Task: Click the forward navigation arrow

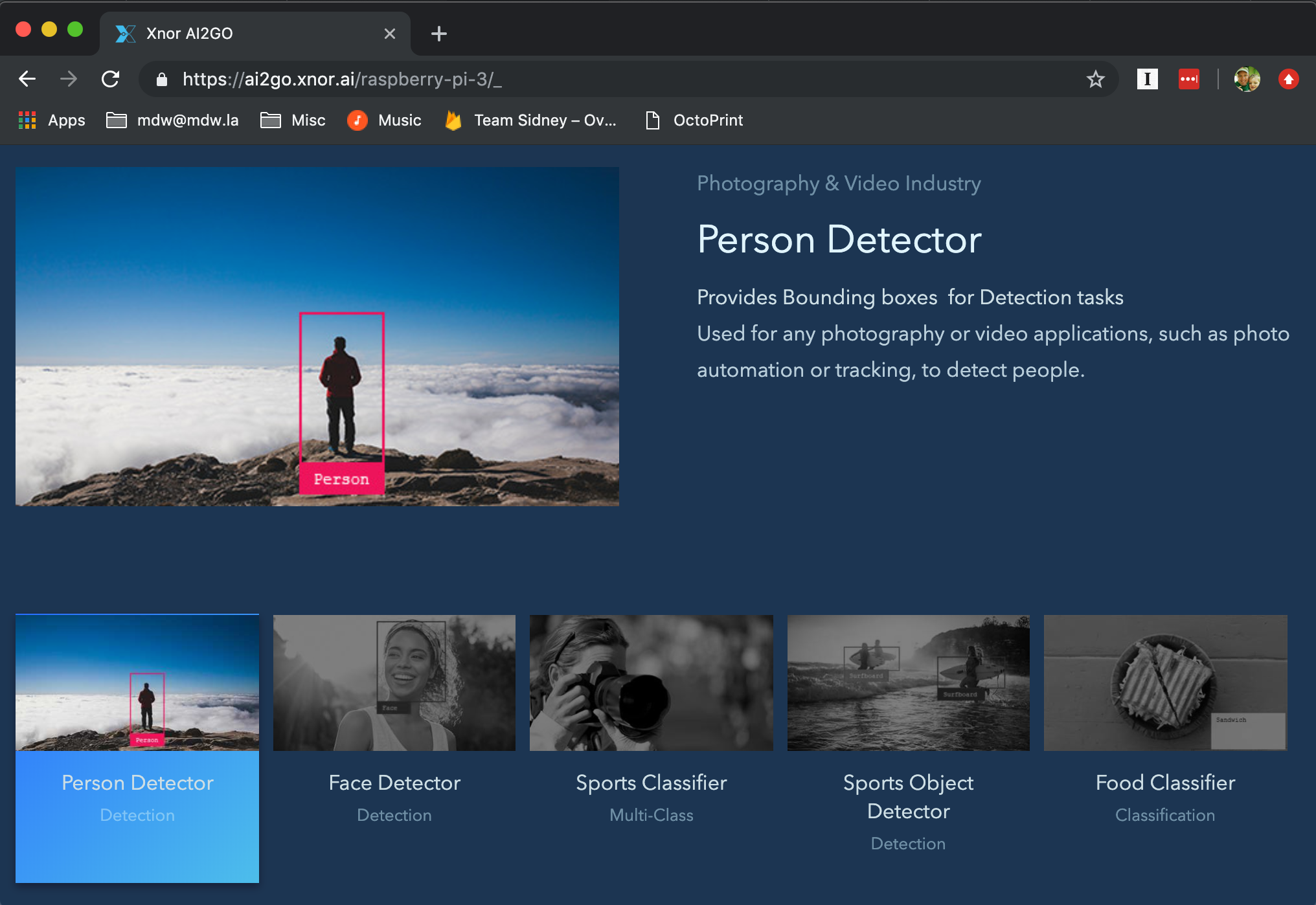Action: tap(68, 79)
